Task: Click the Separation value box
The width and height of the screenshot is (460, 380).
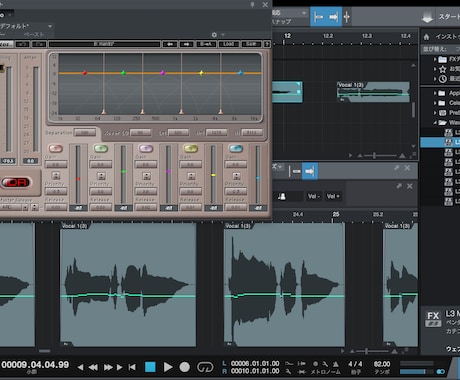Action: (85, 132)
